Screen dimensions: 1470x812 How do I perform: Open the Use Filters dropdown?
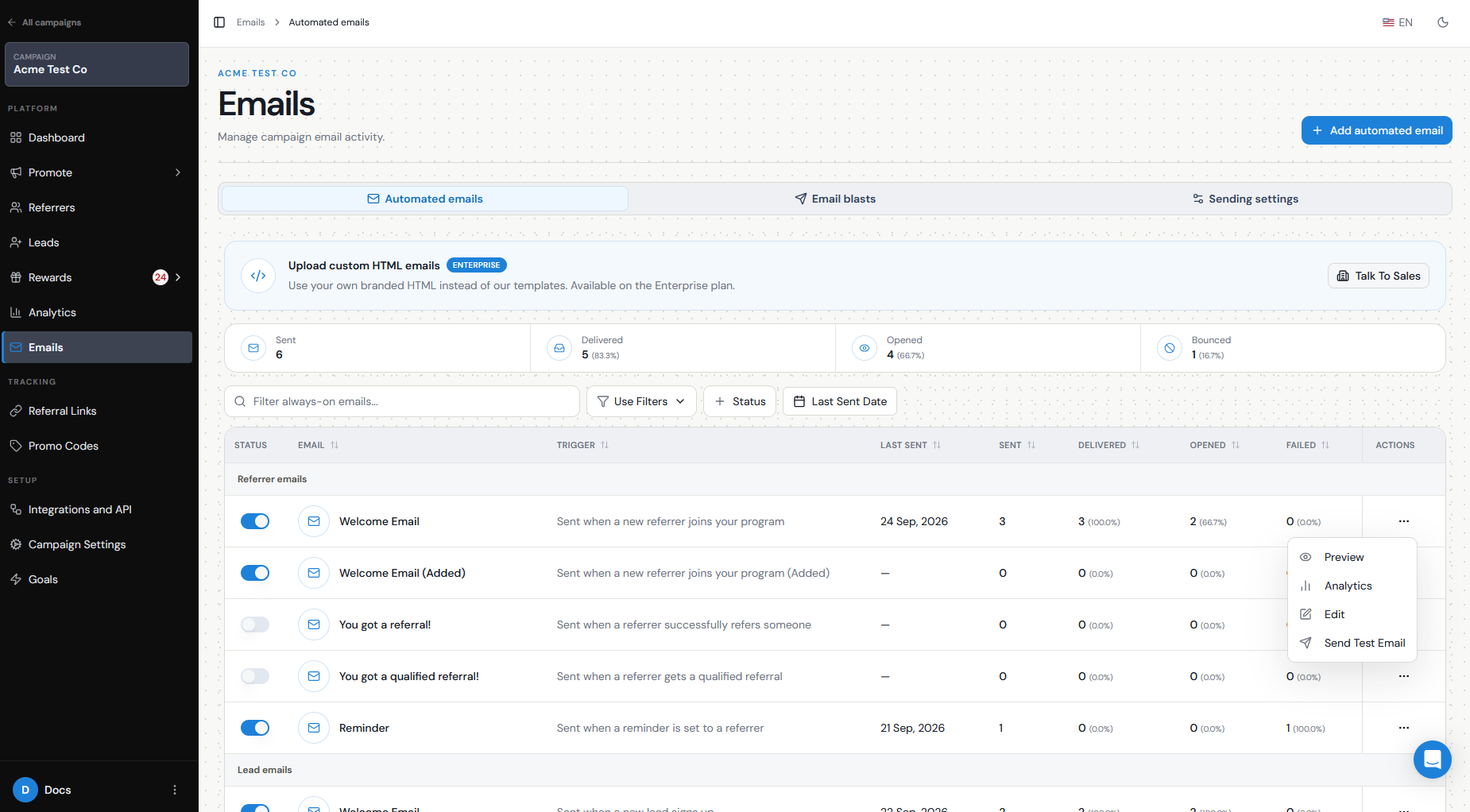[x=641, y=401]
